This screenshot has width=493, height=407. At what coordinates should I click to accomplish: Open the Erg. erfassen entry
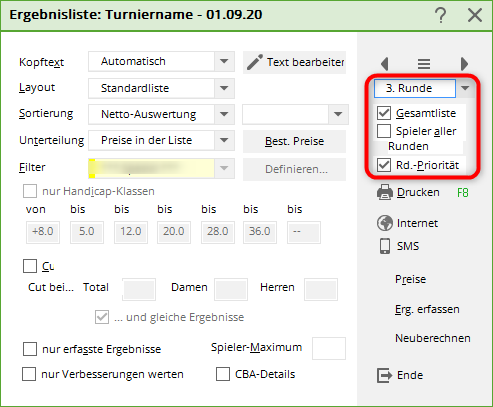[x=427, y=309]
